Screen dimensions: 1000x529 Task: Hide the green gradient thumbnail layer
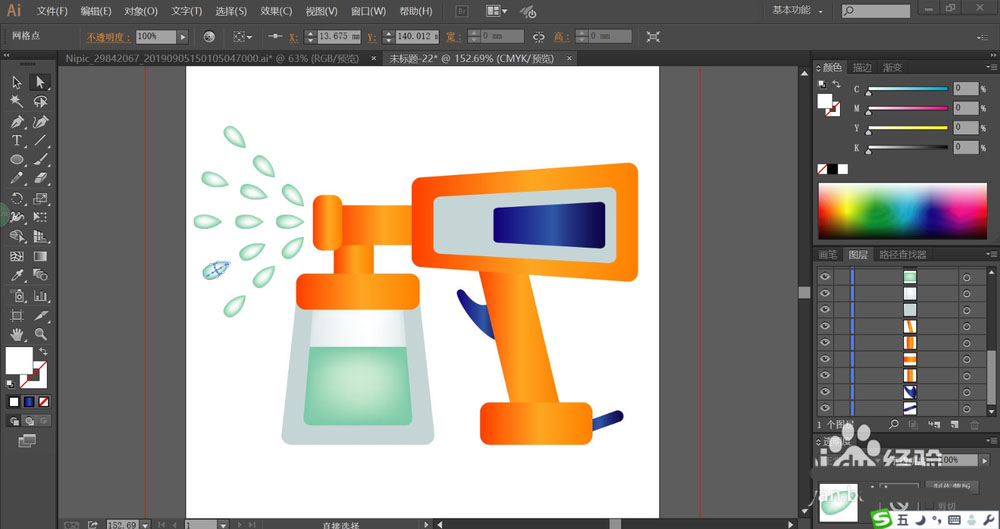[825, 277]
